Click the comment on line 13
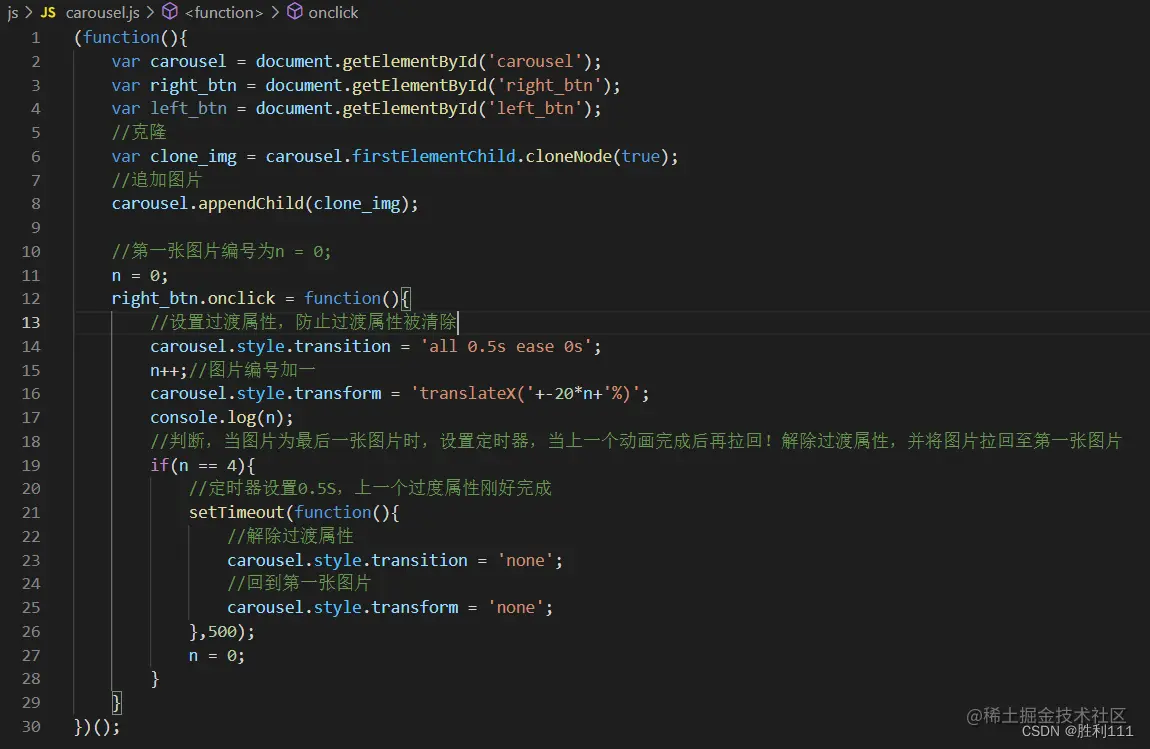 304,323
